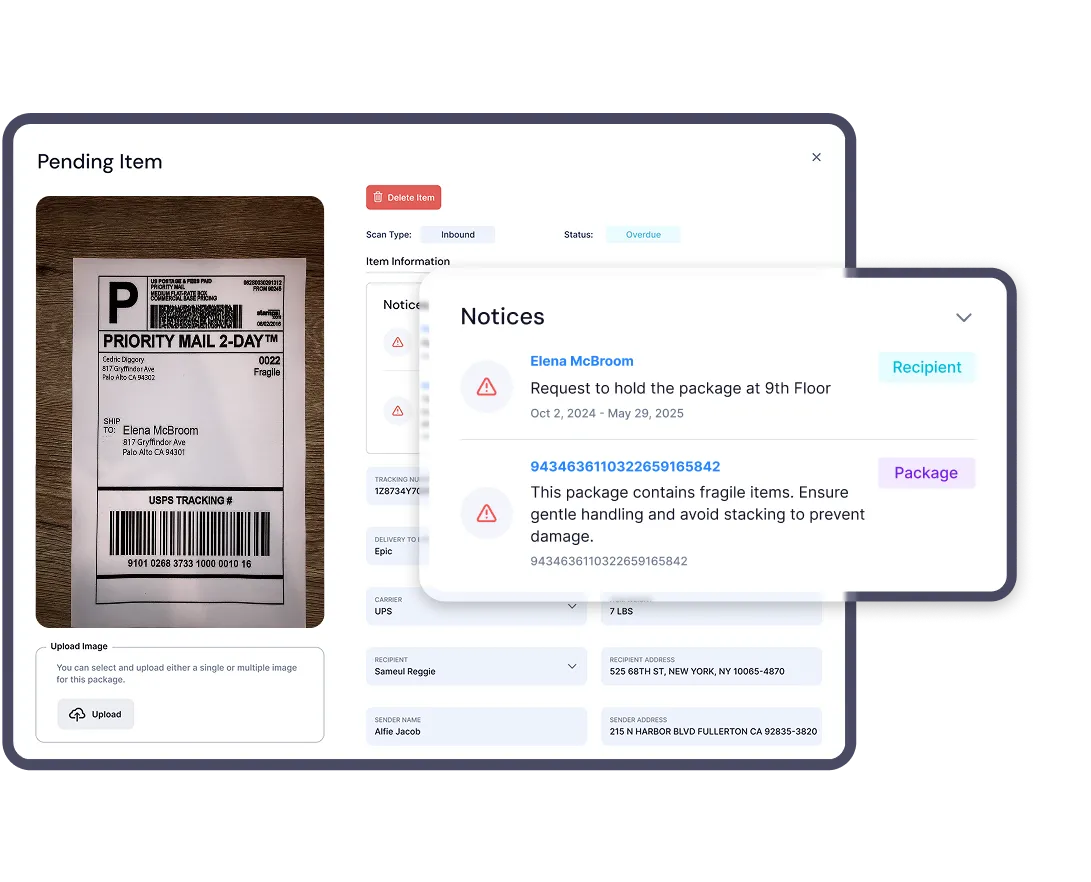Click first warning icon in background Notices card

tap(397, 342)
